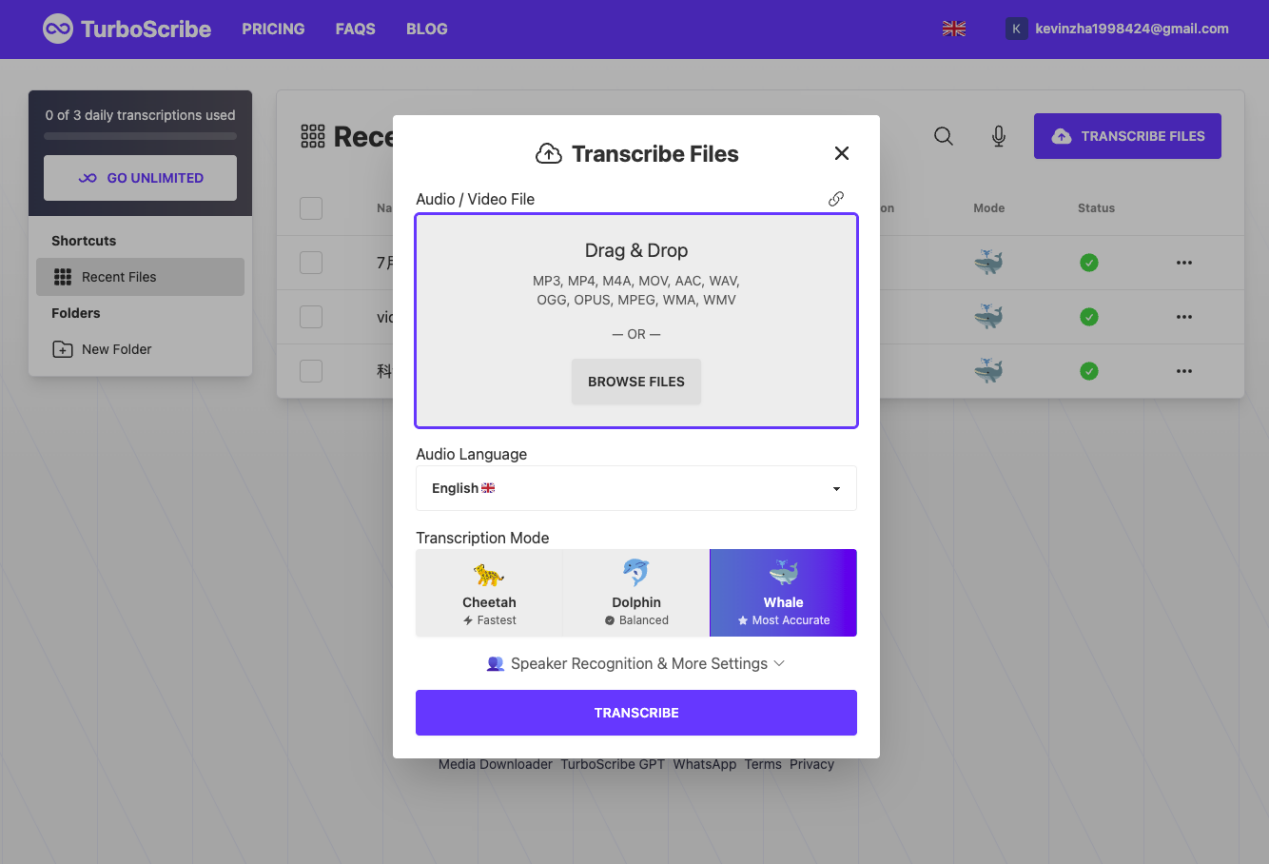Click the Drag & Drop upload area
This screenshot has height=864, width=1269.
[636, 321]
